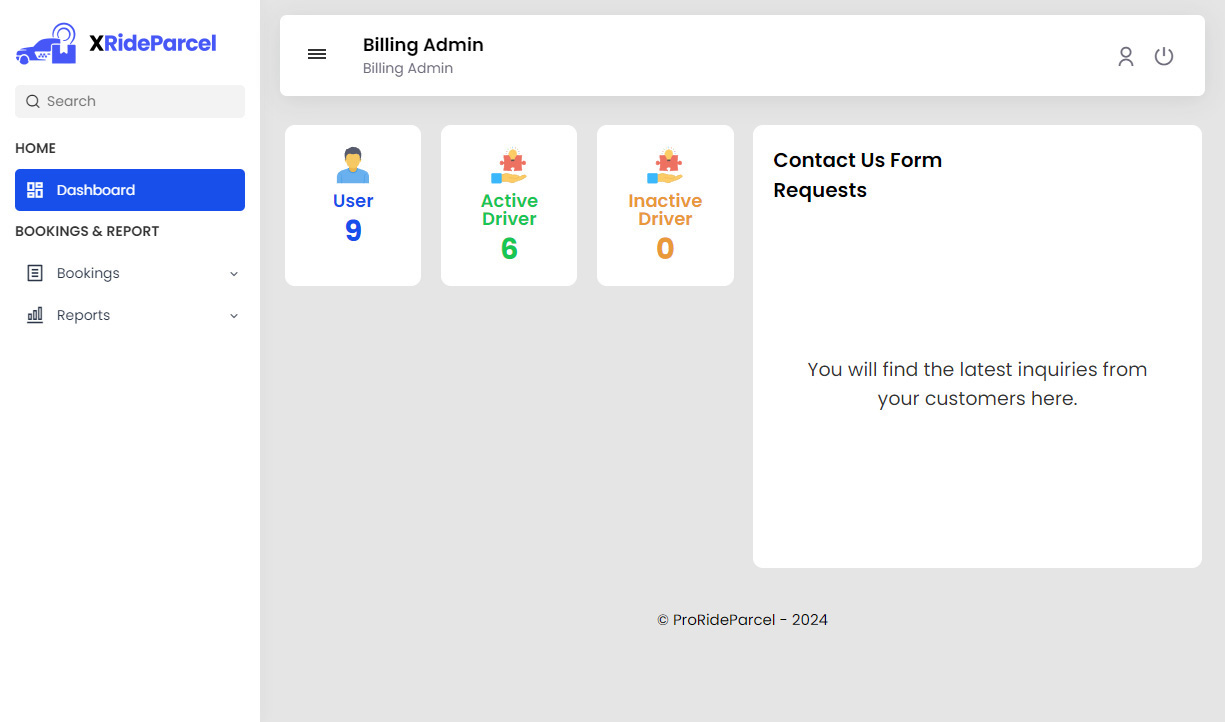1225x722 pixels.
Task: Expand the Reports chevron arrow
Action: coord(234,316)
